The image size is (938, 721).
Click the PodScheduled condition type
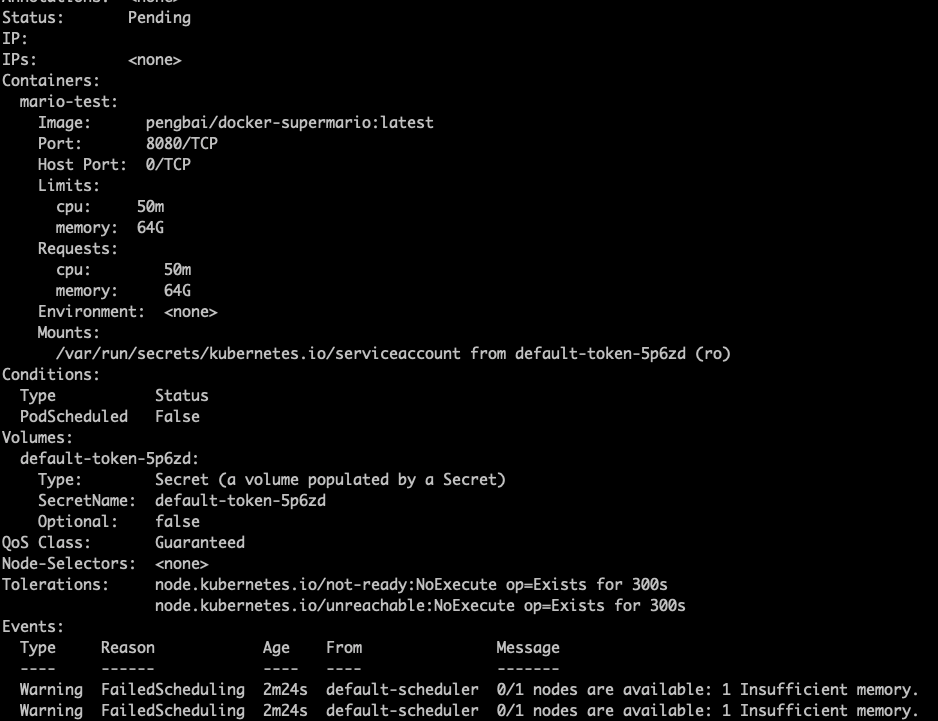click(74, 416)
